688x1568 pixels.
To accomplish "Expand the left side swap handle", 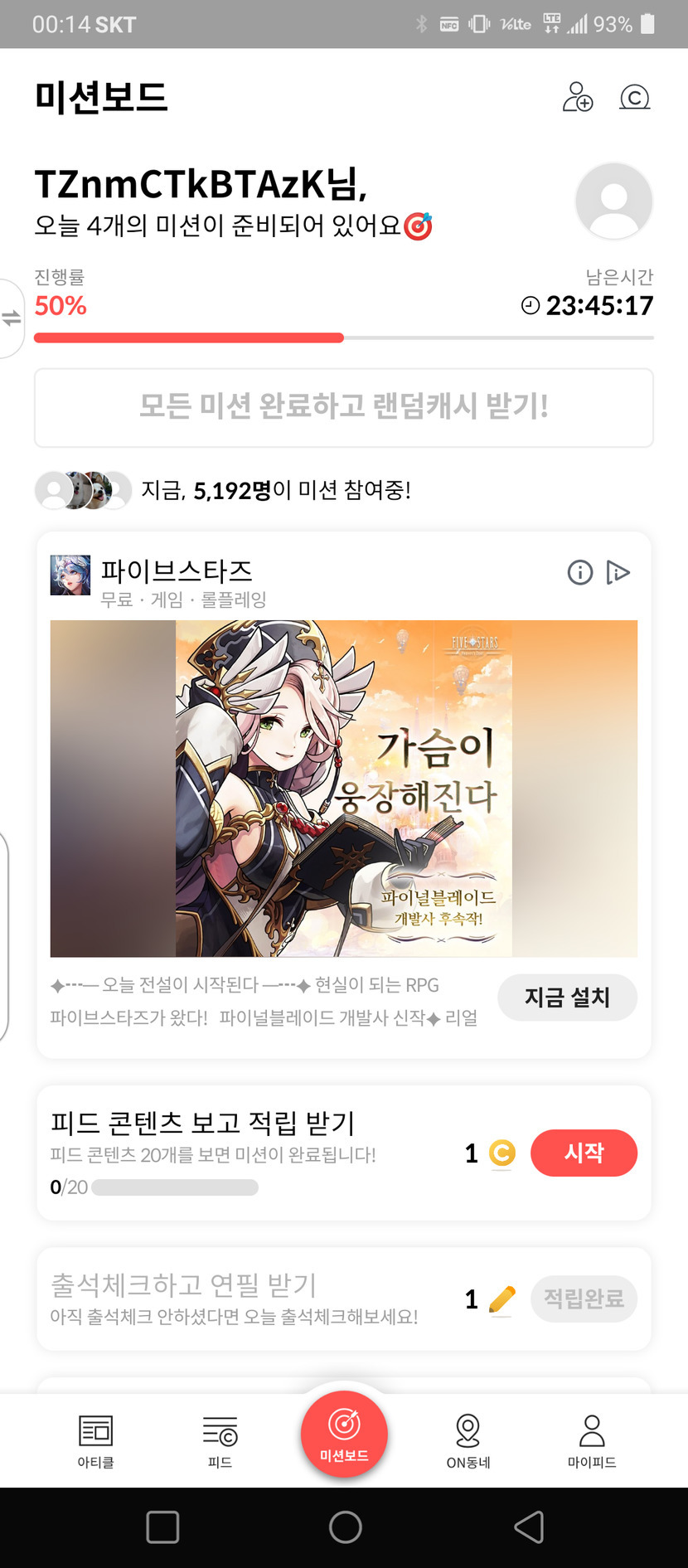I will coord(12,318).
